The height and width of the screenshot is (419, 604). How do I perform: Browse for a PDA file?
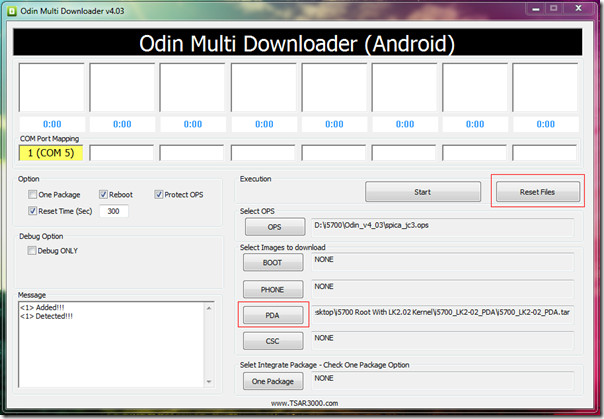[x=273, y=315]
